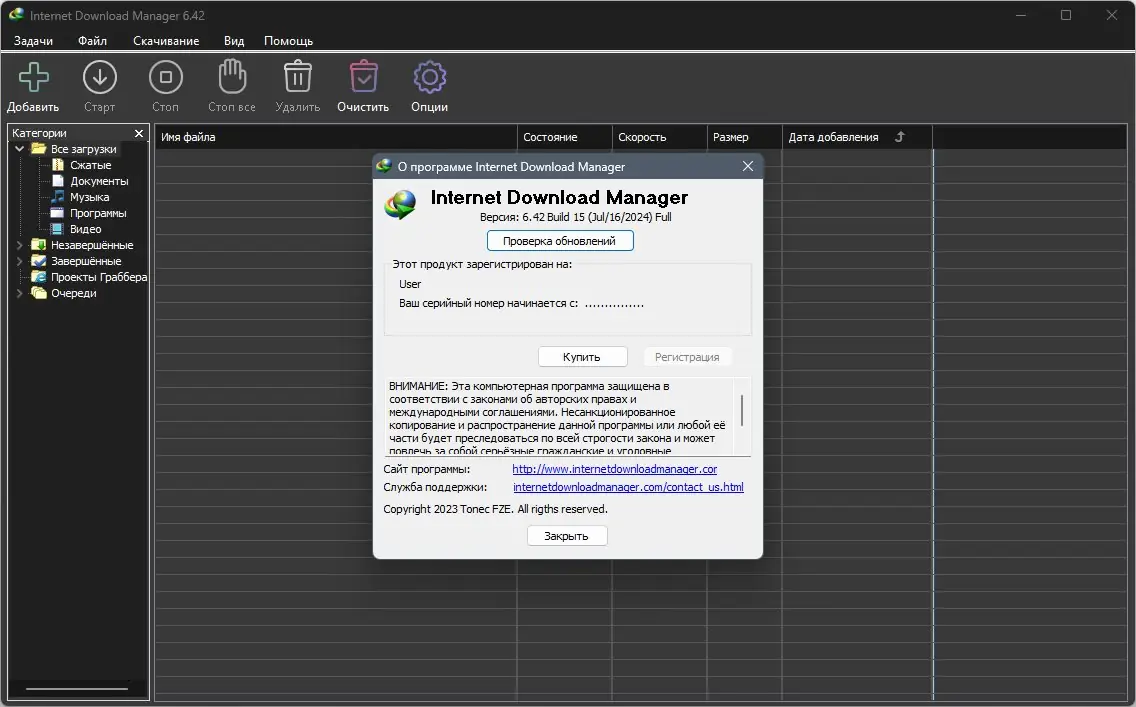Click the version 6.42 Build 15 text
Screen dimensions: 1136x707
point(575,217)
